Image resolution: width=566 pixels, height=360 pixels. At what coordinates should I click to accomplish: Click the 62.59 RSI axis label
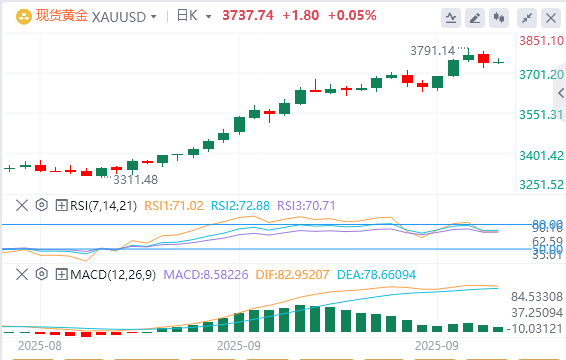547,241
